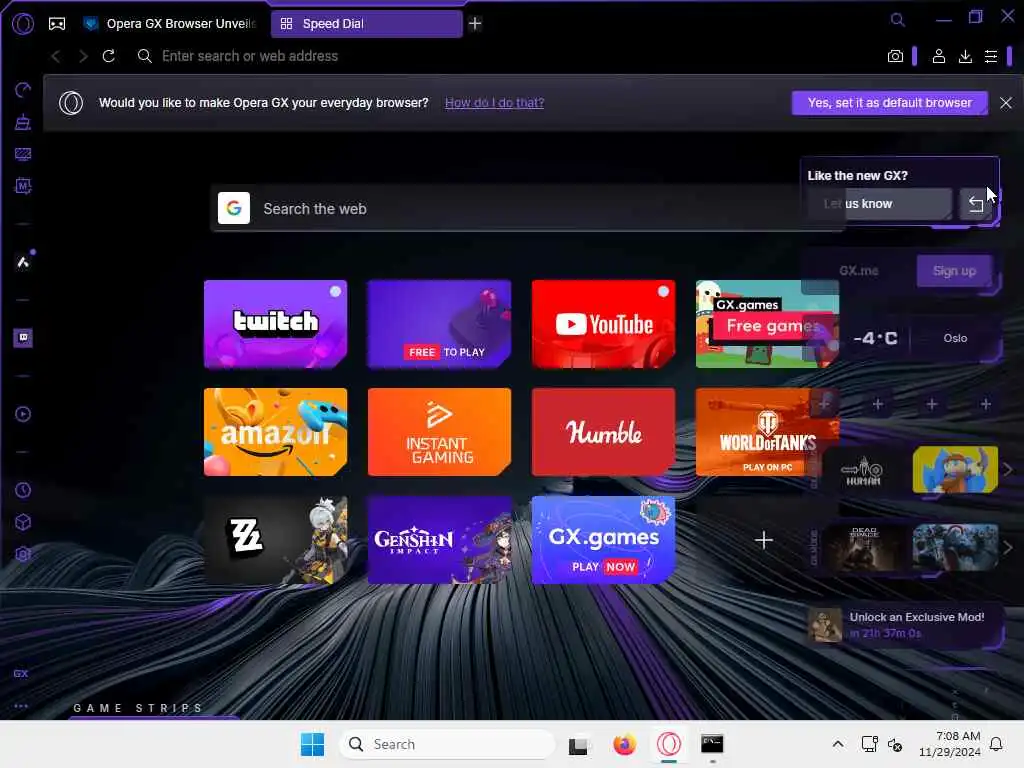Switch to Opera GX Browser Unveils tab
The height and width of the screenshot is (768, 1024).
point(170,24)
